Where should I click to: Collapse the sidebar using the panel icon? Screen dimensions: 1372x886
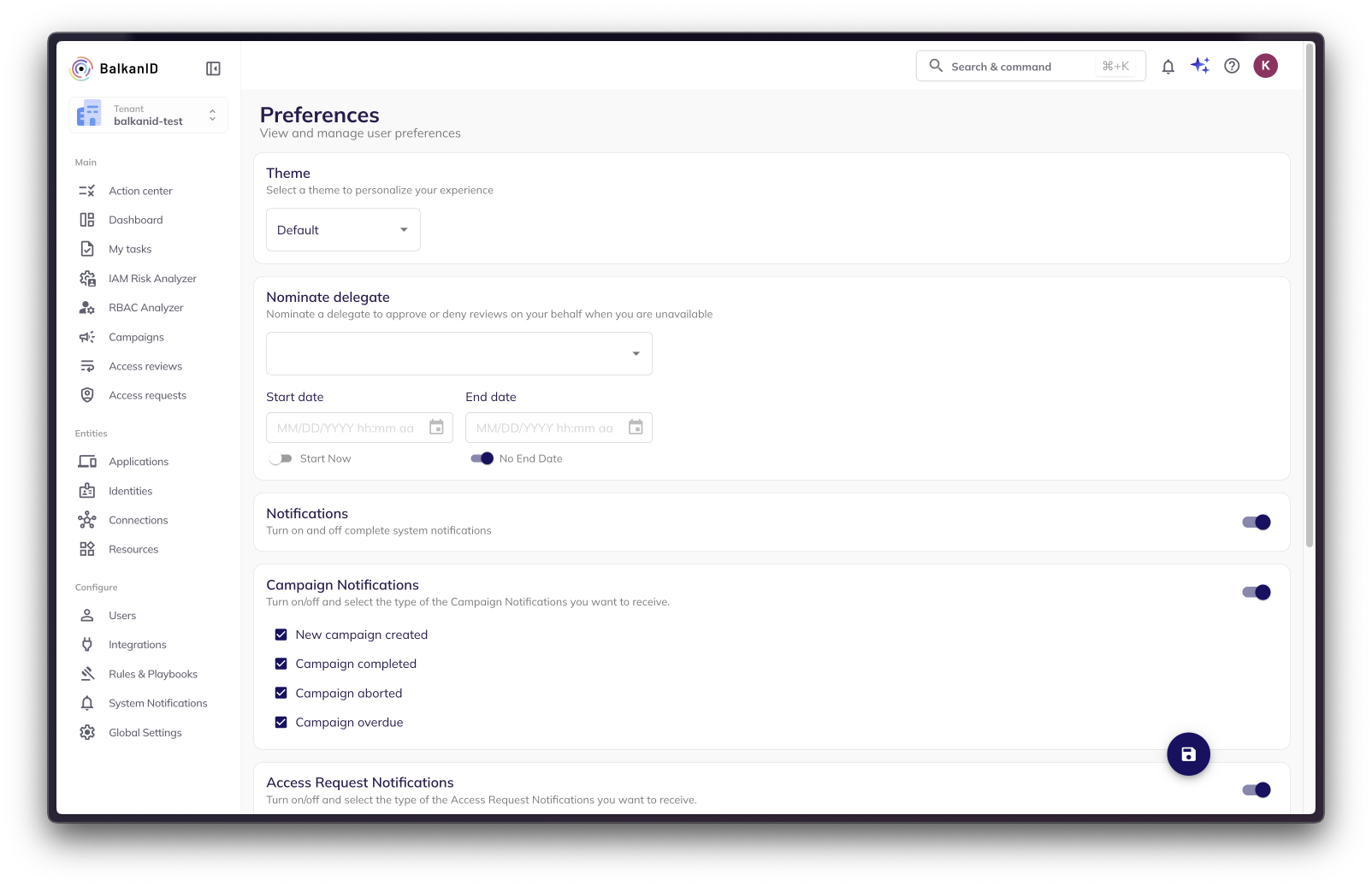click(213, 68)
